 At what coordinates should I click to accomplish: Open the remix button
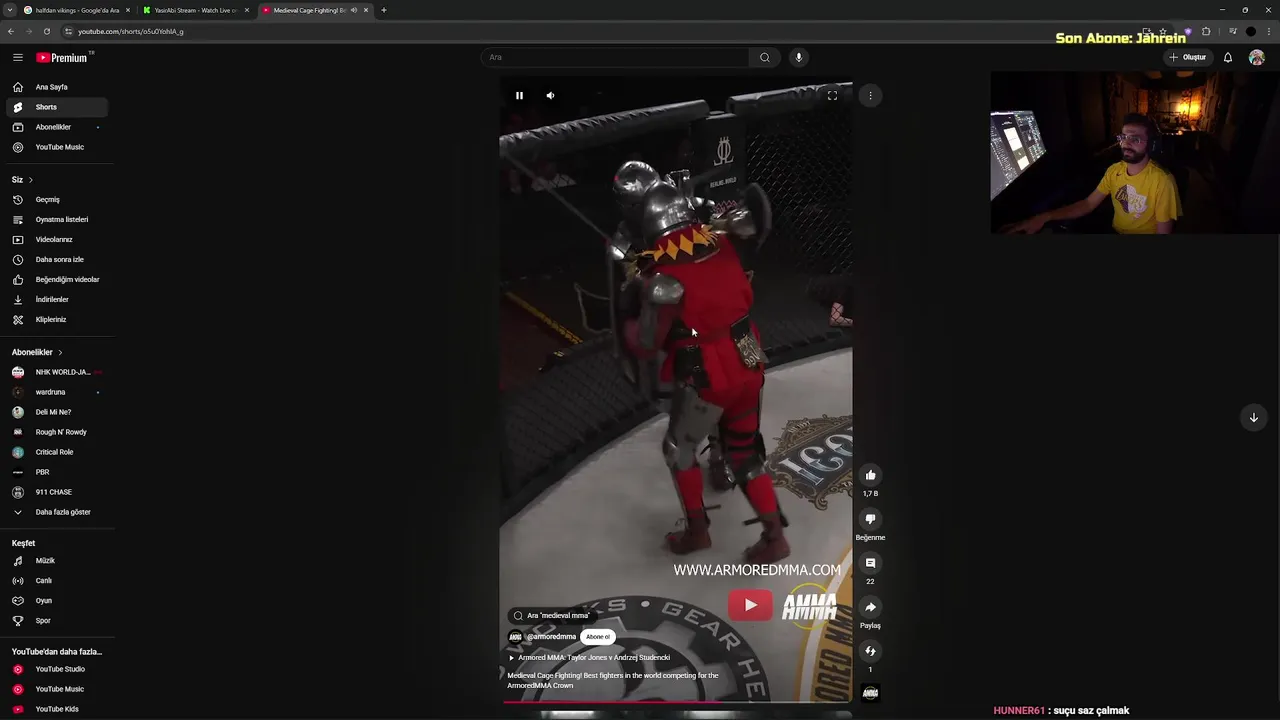tap(870, 651)
